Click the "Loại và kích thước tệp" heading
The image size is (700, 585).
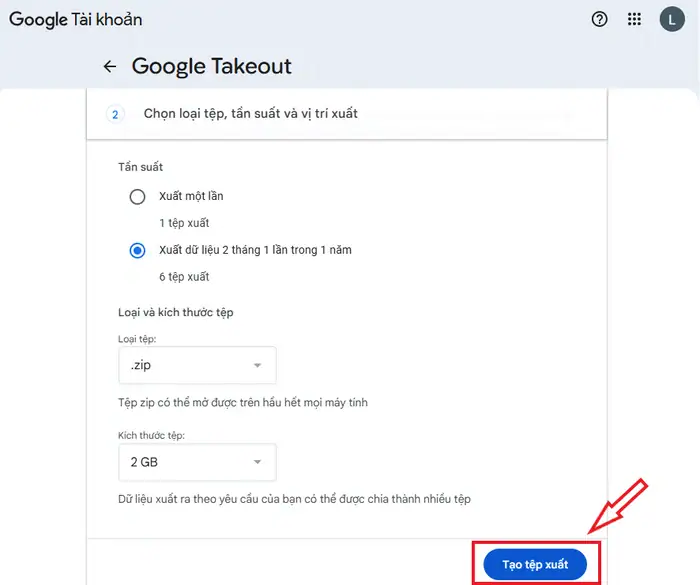tap(175, 313)
